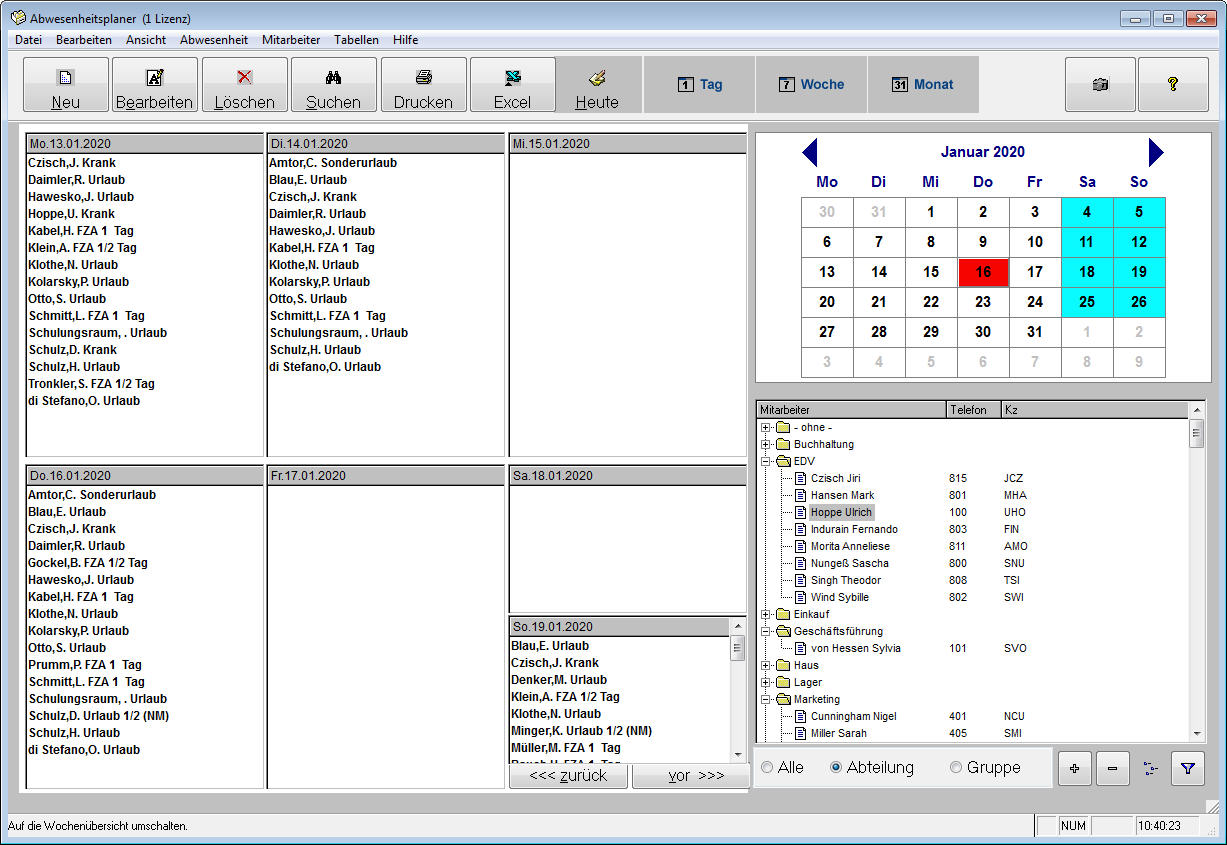Switch to the Monat view tab
This screenshot has width=1227, height=845.
point(922,85)
